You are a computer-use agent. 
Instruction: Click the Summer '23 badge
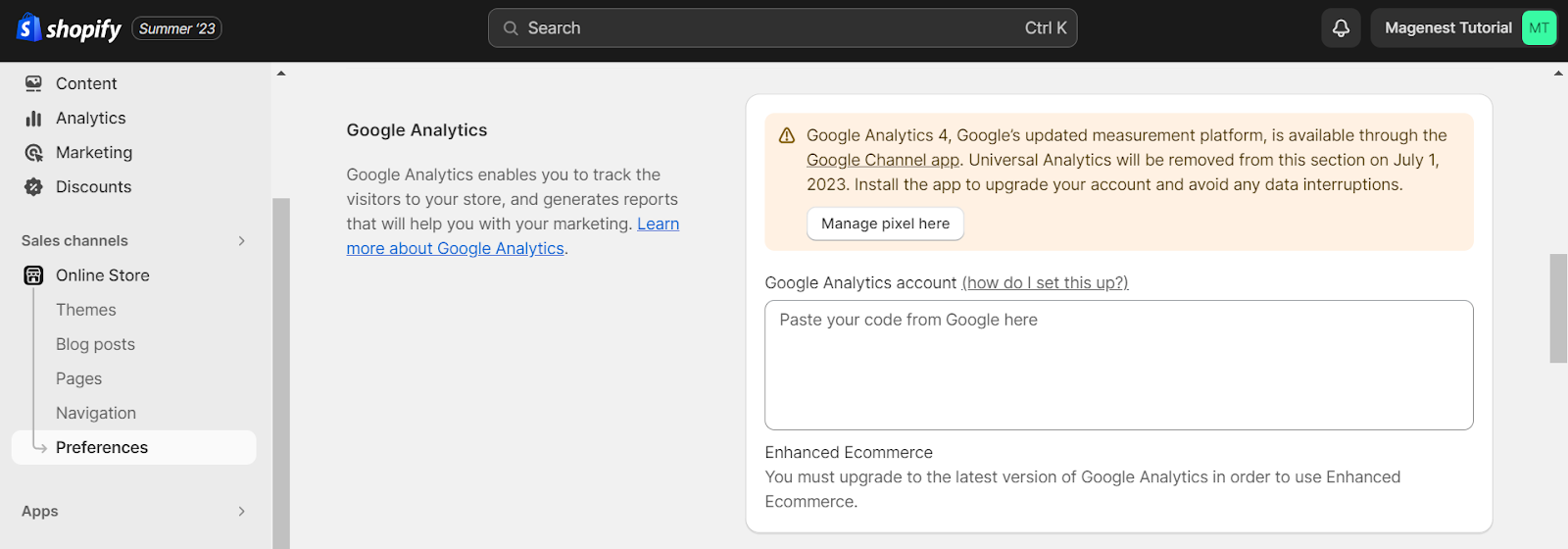point(177,28)
